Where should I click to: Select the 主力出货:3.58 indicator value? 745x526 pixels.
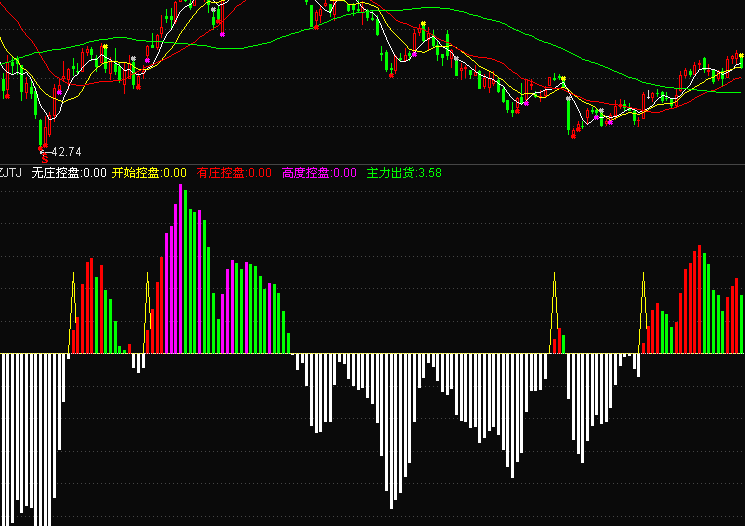point(404,173)
